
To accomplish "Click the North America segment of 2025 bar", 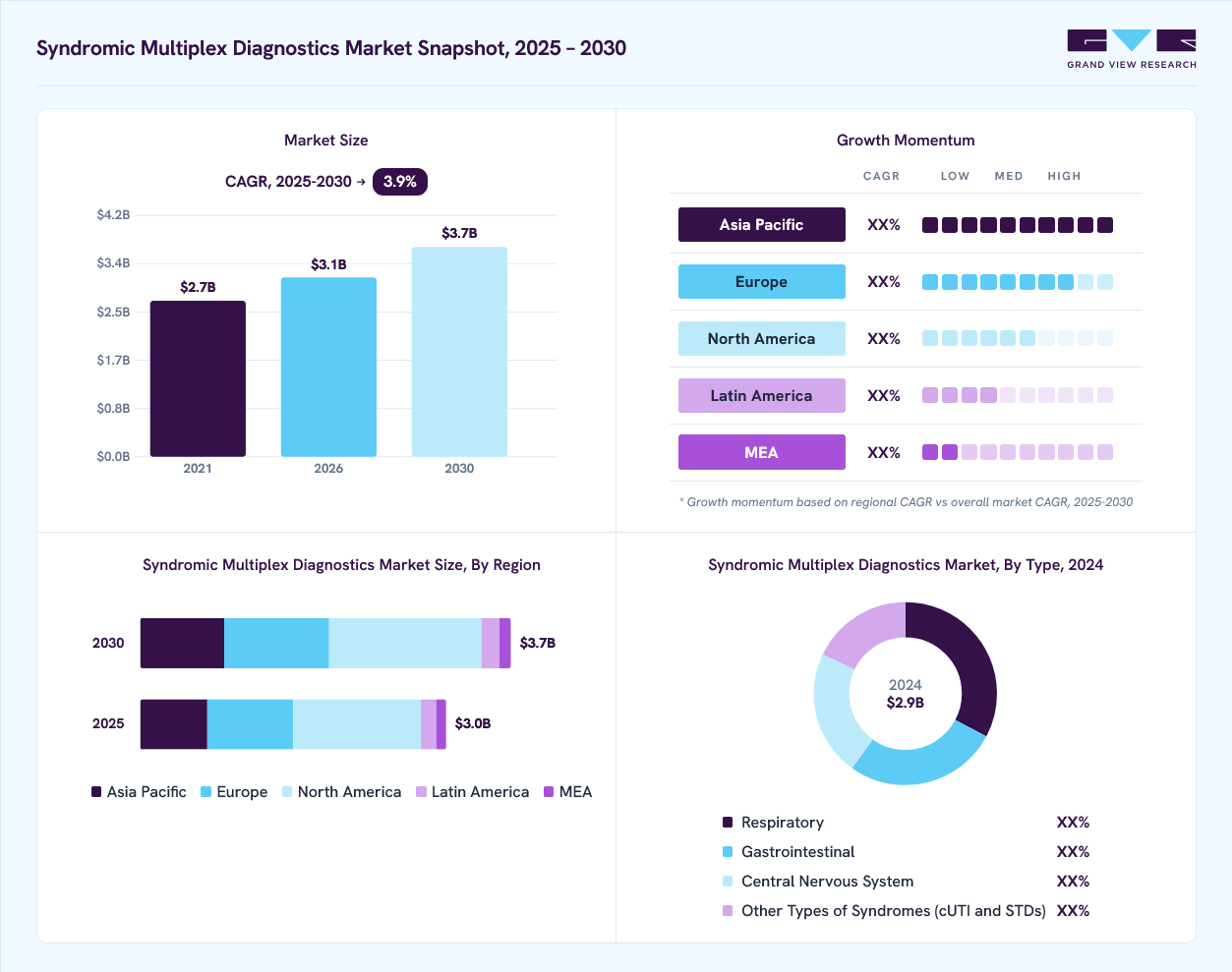I will (x=357, y=724).
